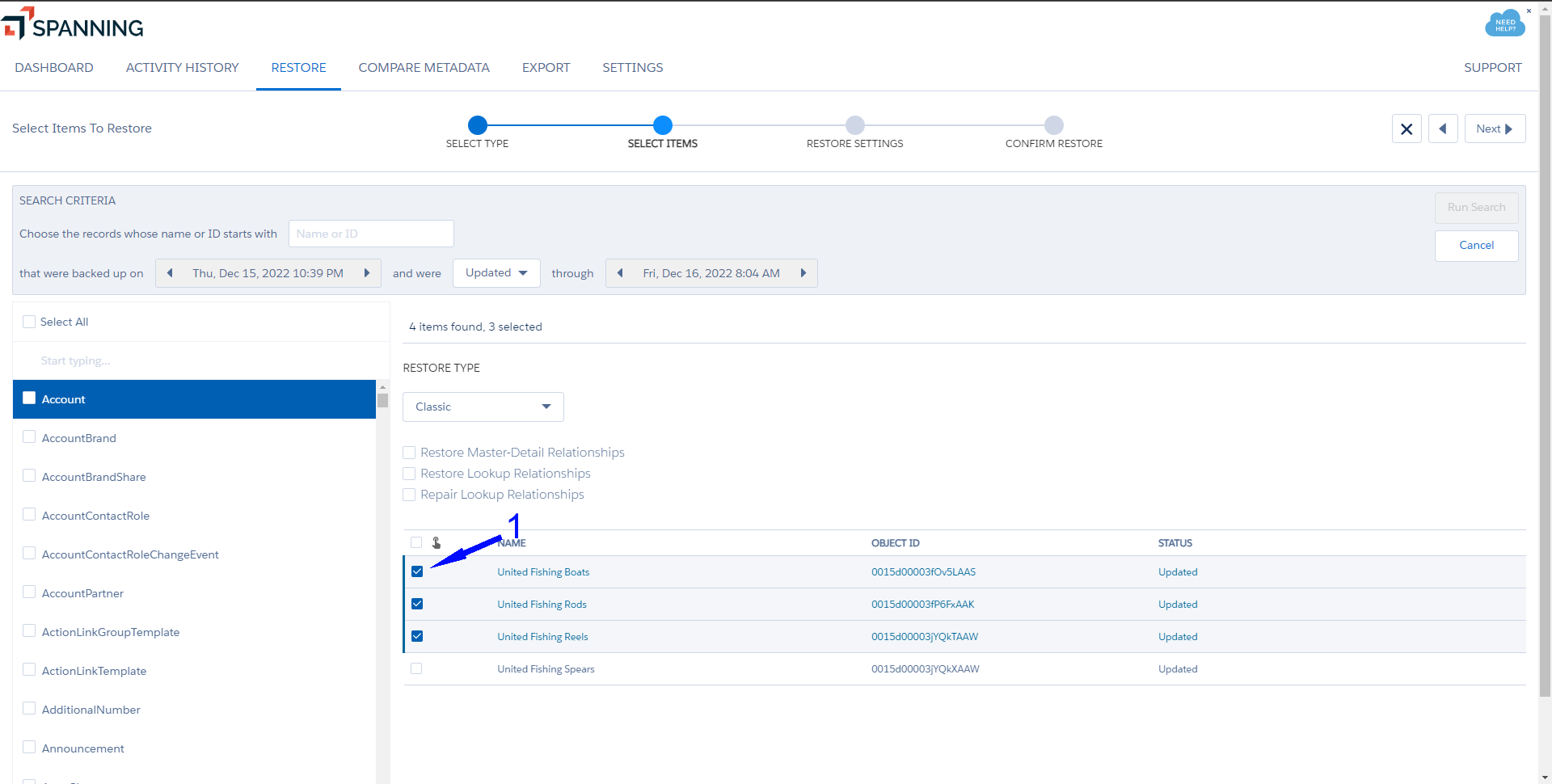Open the United Fishing Reels record link
The image size is (1552, 784).
(x=542, y=637)
